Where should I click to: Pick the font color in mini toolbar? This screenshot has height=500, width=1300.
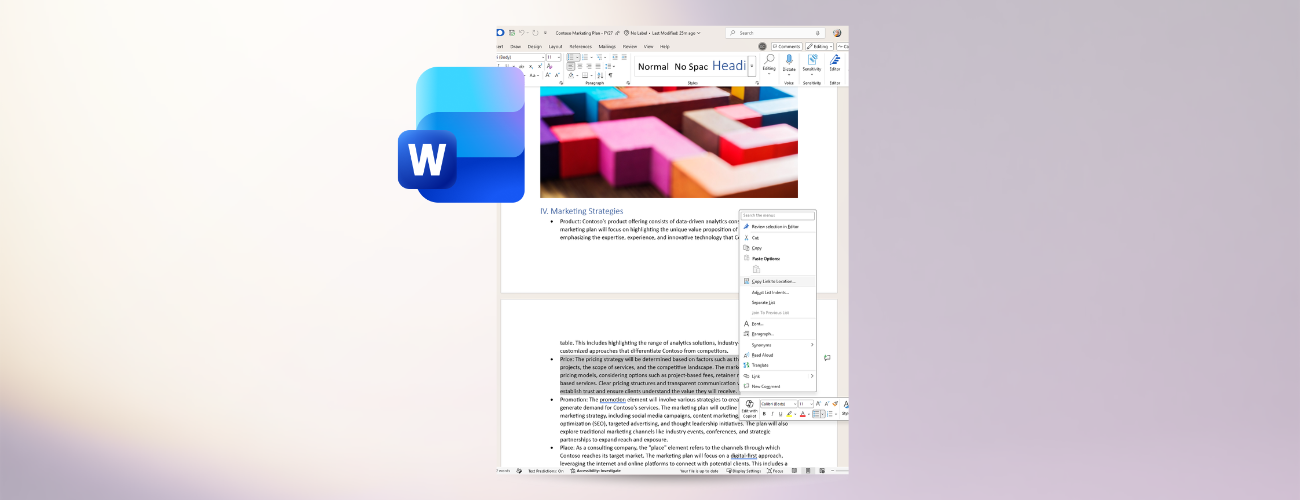(803, 414)
